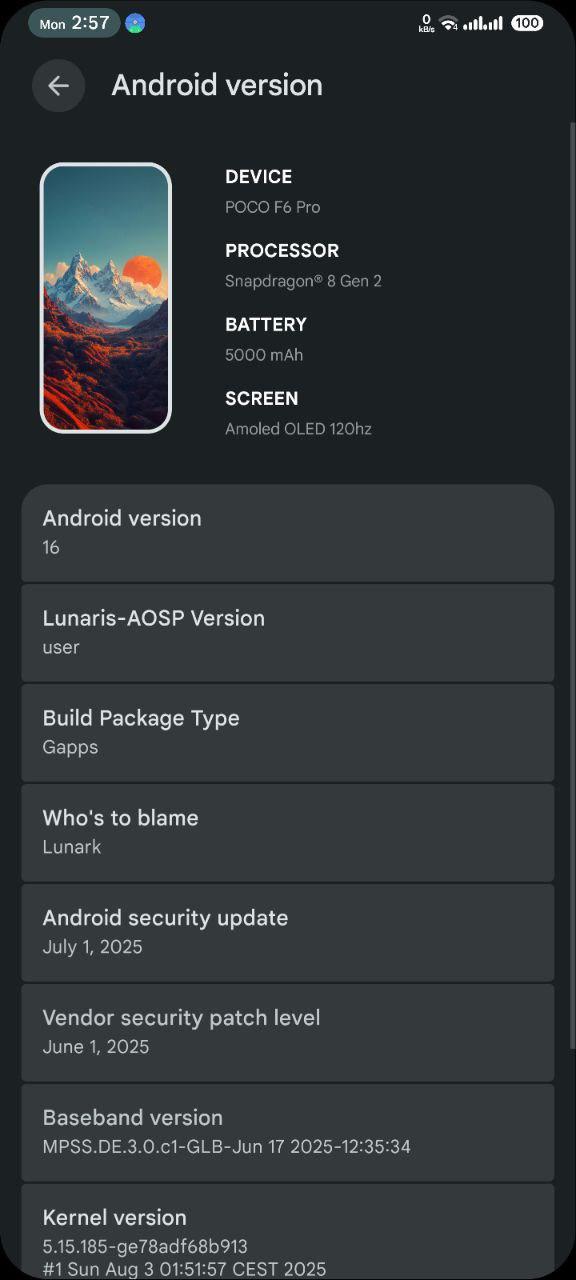Select Vendor security patch level item
This screenshot has height=1280, width=576.
pos(288,1033)
